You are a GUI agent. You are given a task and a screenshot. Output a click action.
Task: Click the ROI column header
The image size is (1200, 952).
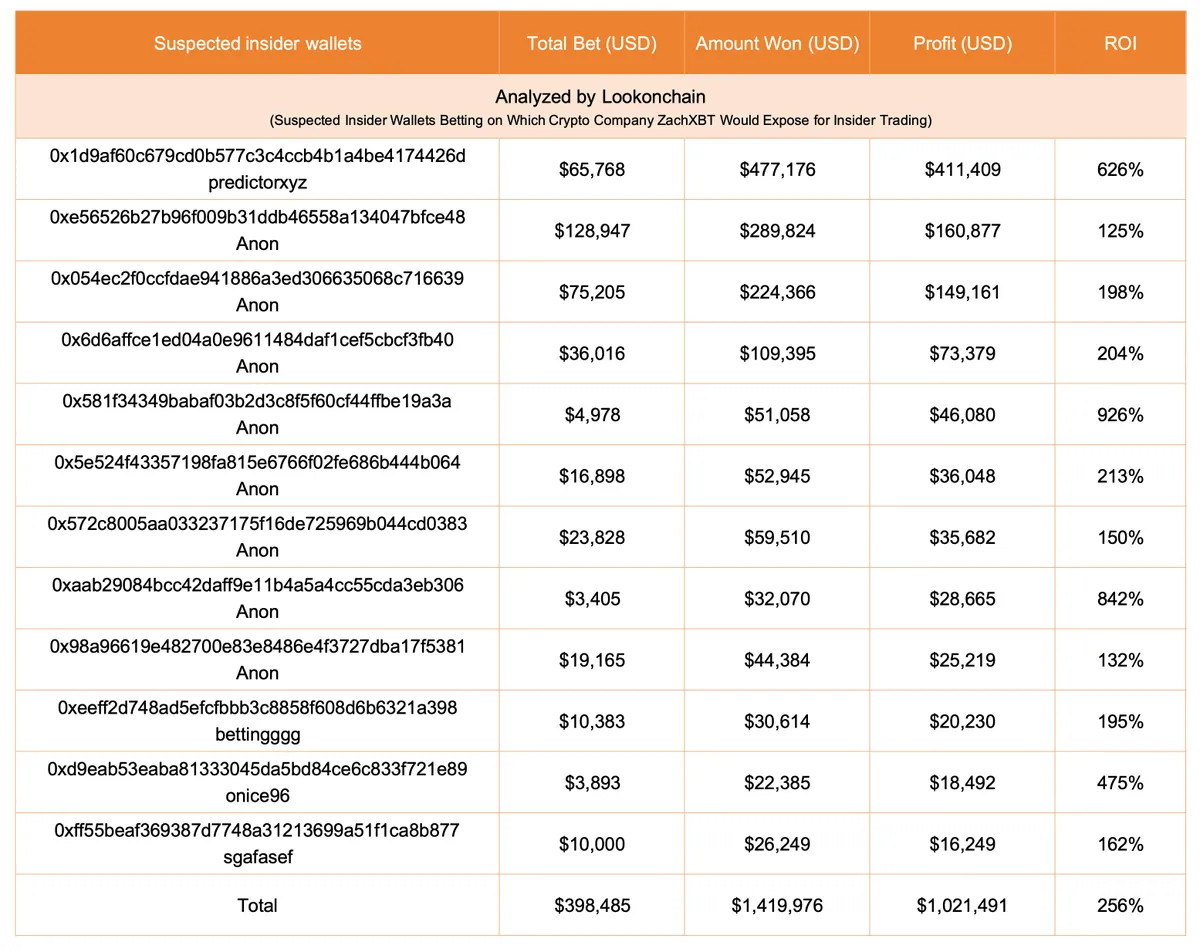pos(1119,43)
